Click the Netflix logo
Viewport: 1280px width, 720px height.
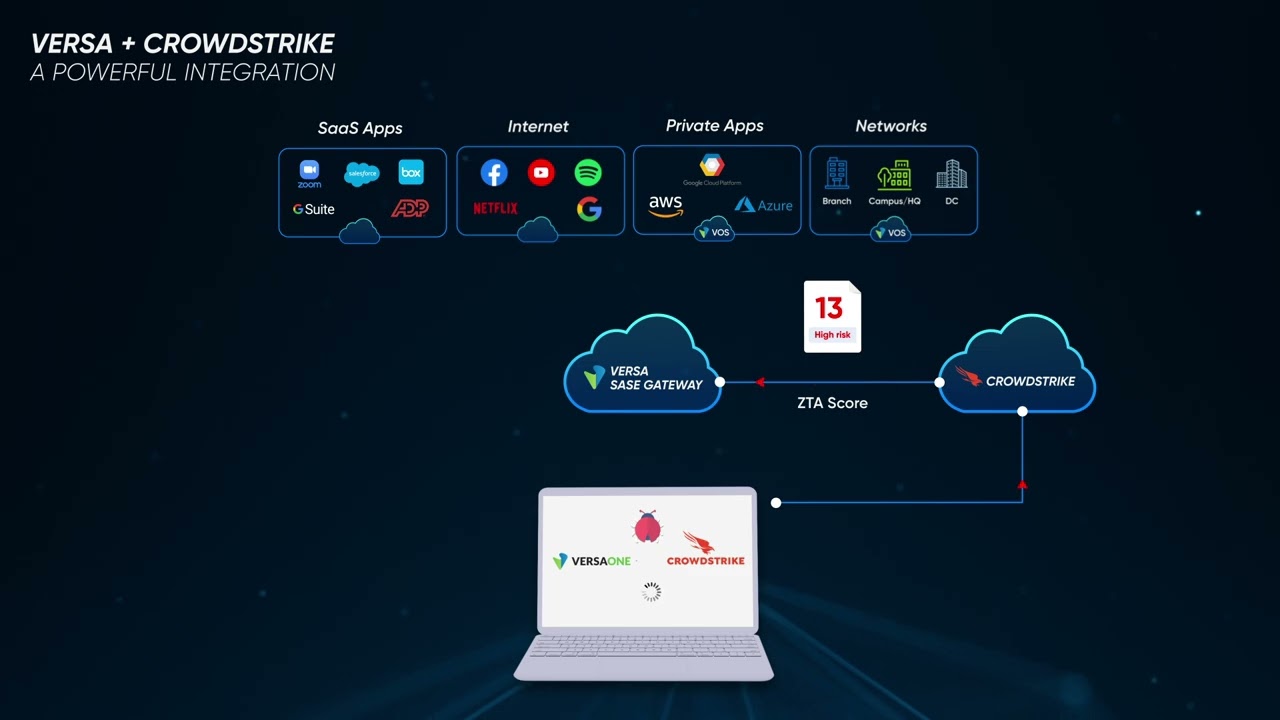click(495, 208)
